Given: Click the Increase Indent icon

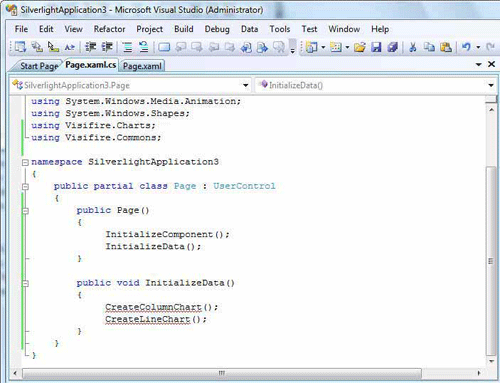Looking at the screenshot, I should [x=107, y=47].
